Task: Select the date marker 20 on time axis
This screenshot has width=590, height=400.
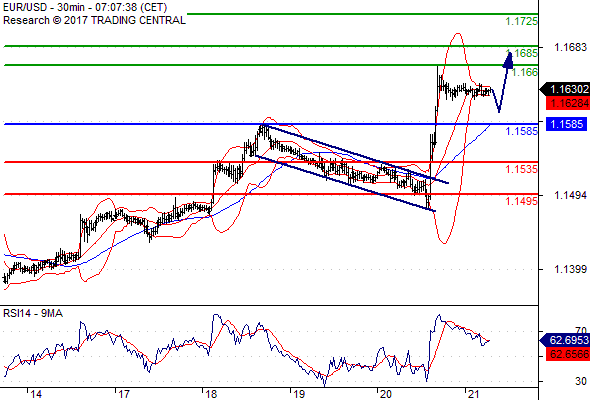Action: pos(386,394)
